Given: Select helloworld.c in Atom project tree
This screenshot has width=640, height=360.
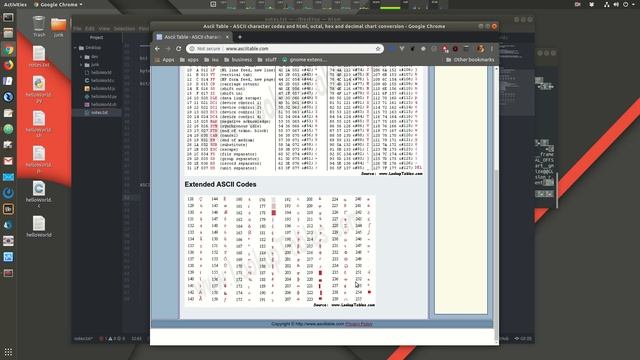Looking at the screenshot, I should click(102, 80).
